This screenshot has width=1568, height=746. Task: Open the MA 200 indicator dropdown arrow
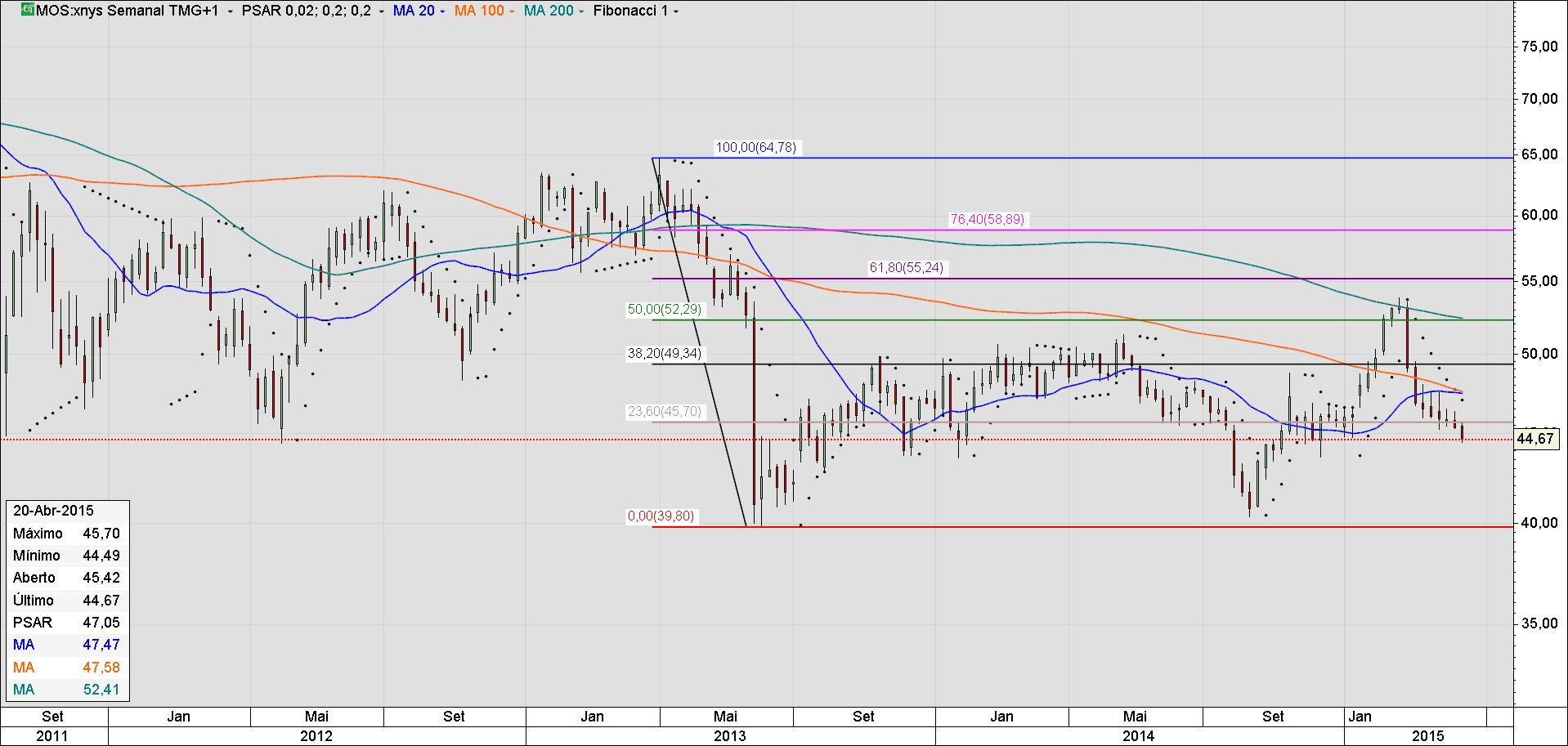pos(581,11)
